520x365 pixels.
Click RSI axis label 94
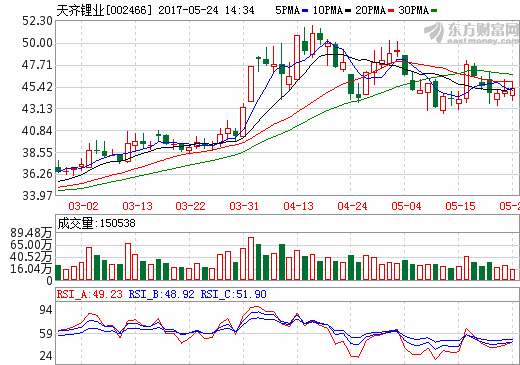point(46,310)
